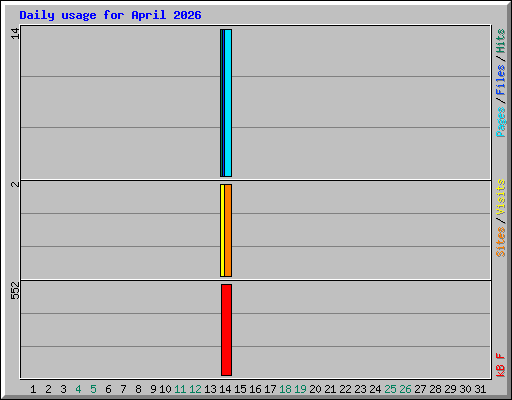Click the cyan Pages bar for day 14

[x=228, y=103]
